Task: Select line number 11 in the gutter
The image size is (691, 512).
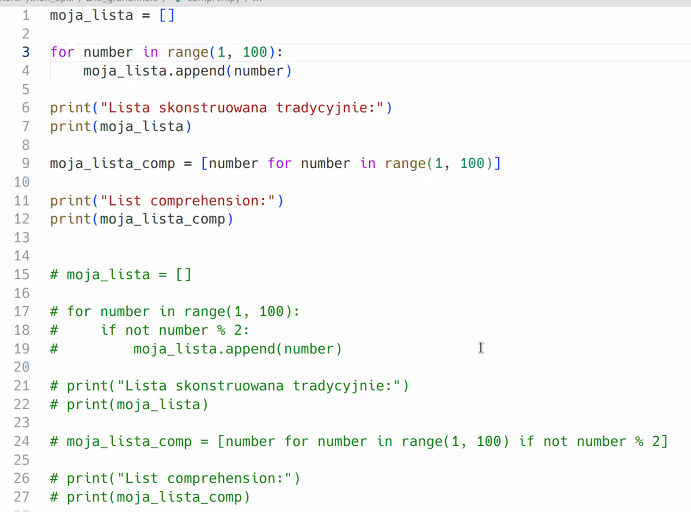Action: pyautogui.click(x=22, y=200)
